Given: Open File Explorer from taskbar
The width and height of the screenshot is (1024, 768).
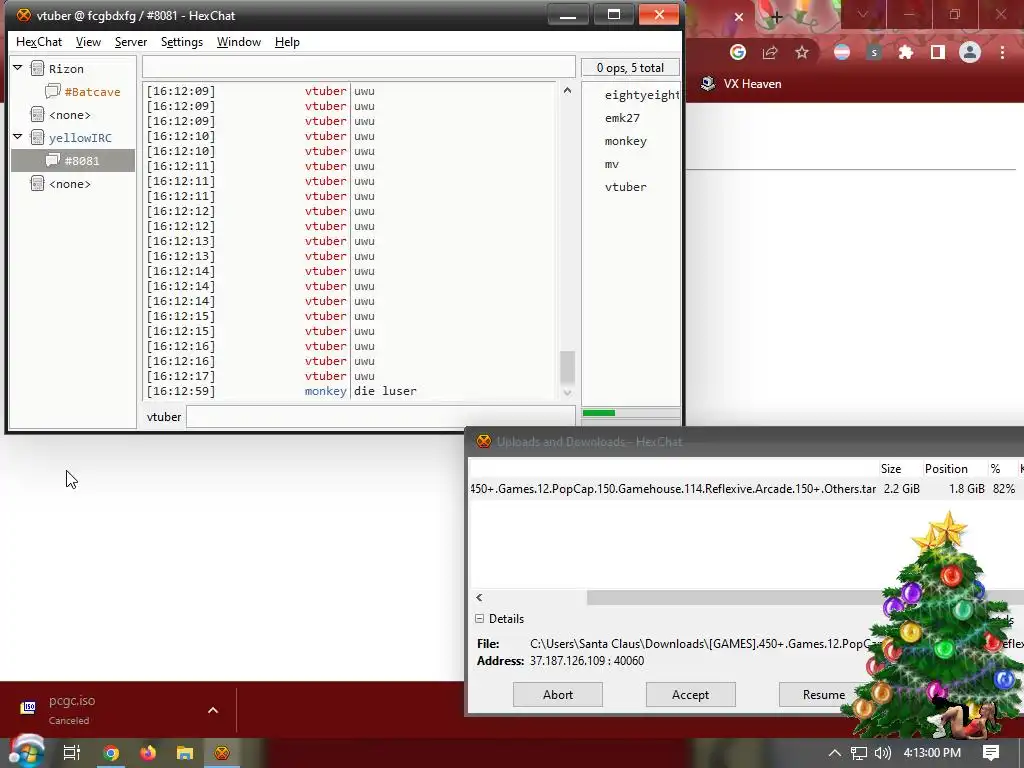Looking at the screenshot, I should point(185,753).
